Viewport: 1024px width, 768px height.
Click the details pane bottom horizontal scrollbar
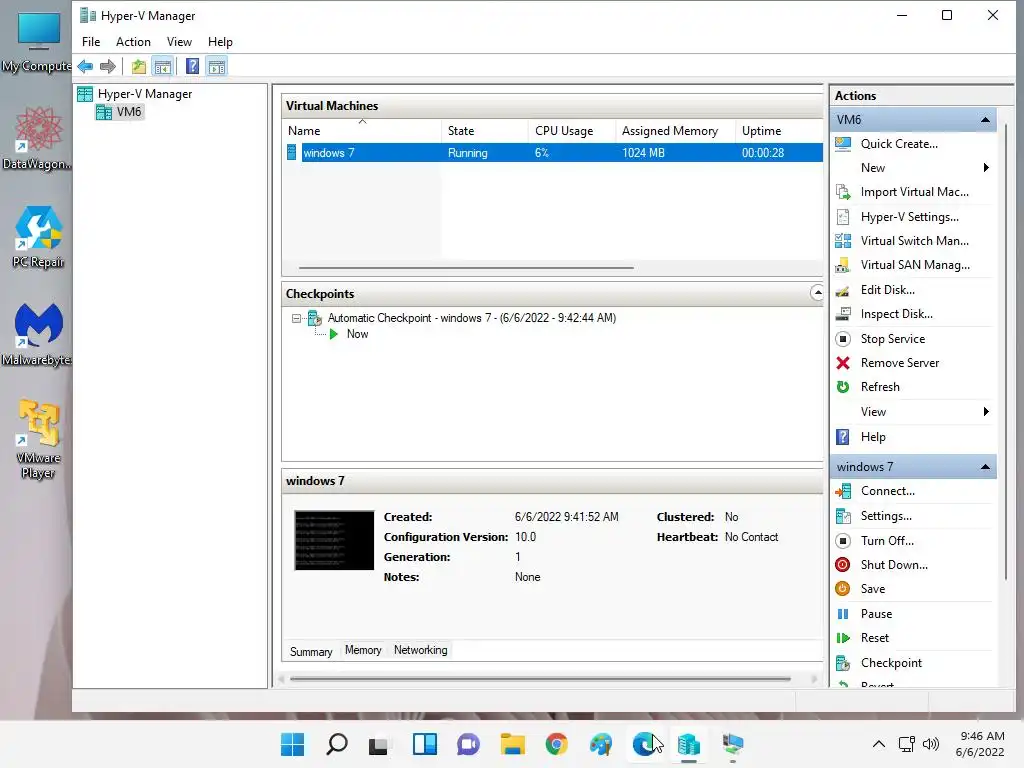click(540, 679)
